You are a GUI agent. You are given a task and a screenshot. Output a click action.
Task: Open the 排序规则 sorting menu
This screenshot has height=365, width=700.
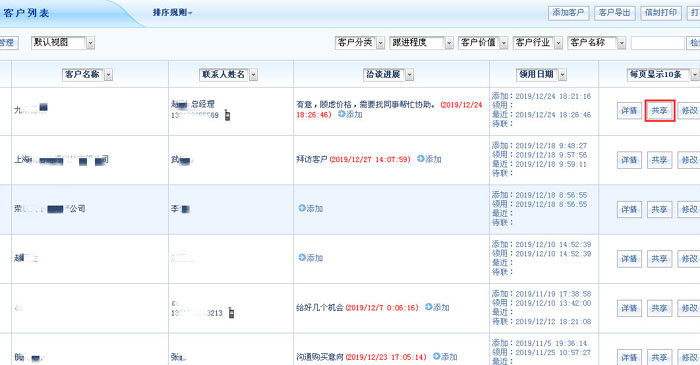pos(172,12)
